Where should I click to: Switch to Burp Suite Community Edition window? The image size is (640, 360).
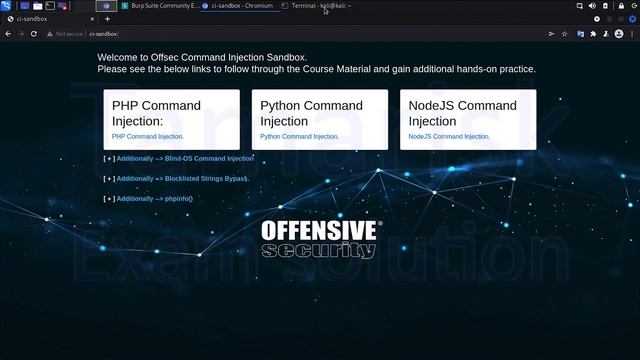(x=161, y=6)
